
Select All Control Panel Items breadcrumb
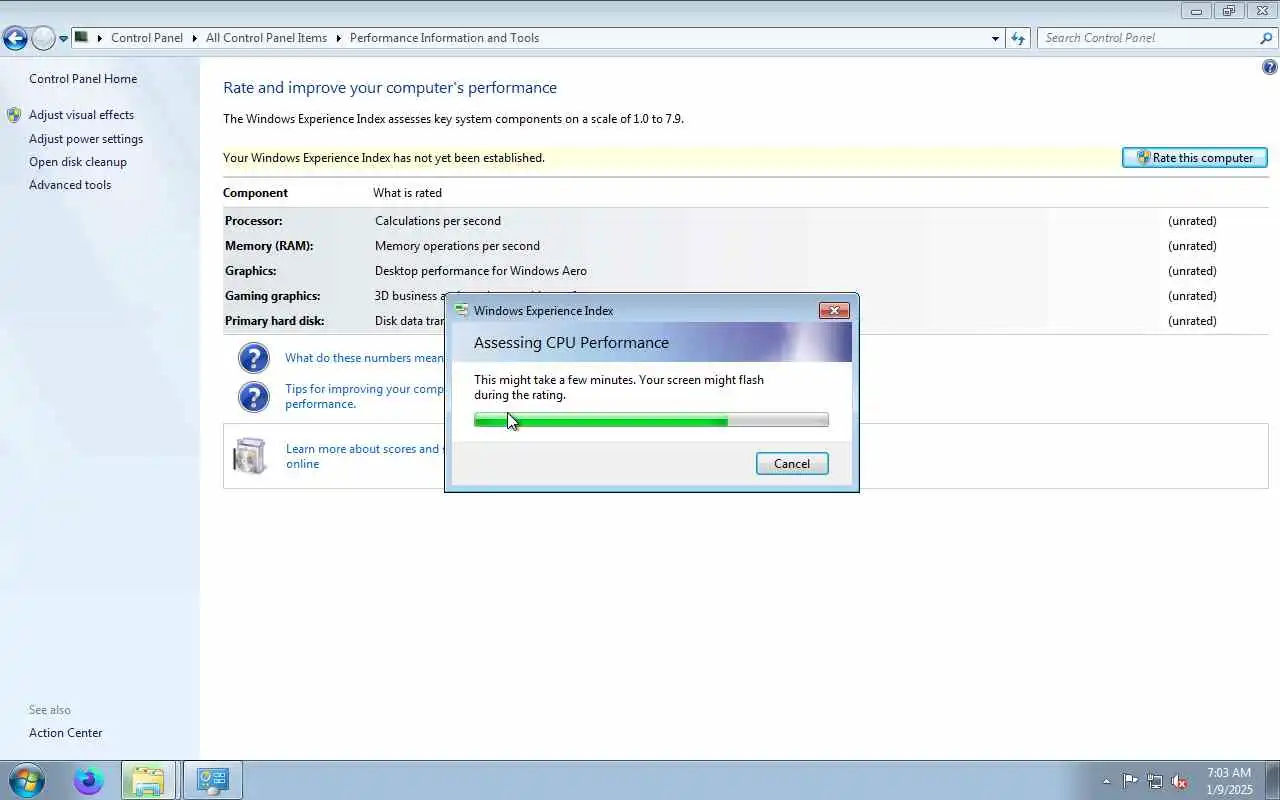266,38
